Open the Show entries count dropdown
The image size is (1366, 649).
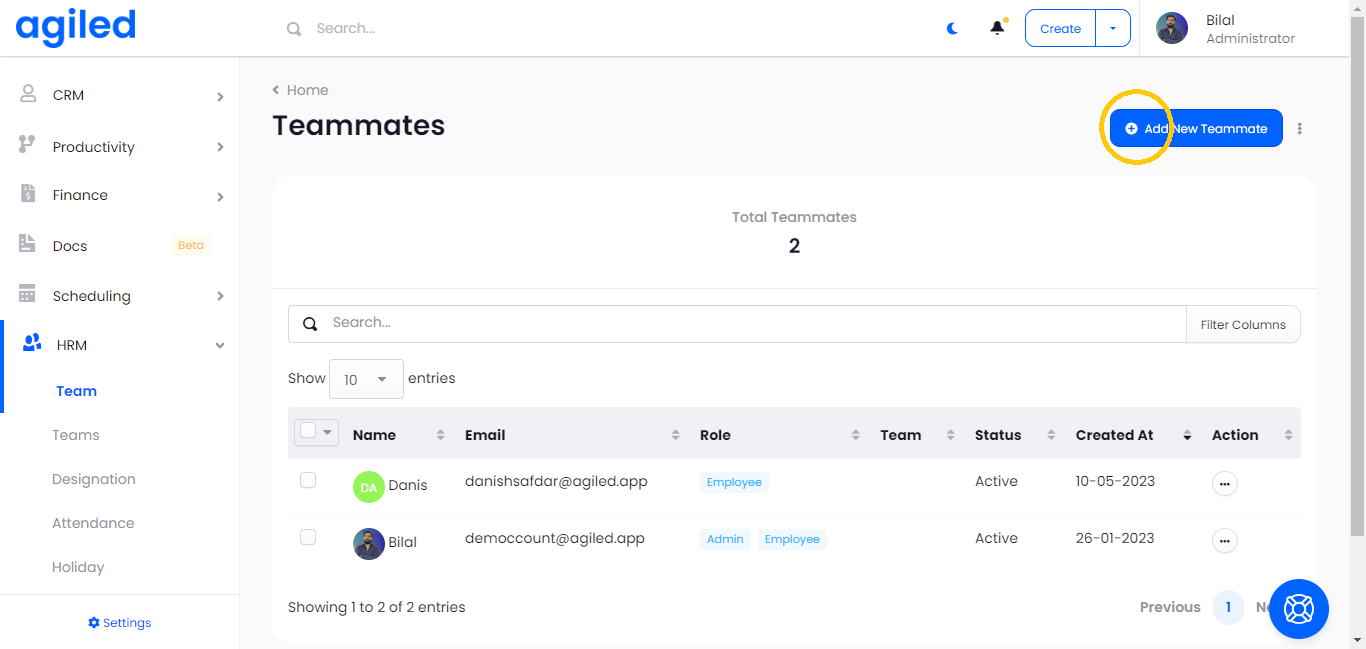click(x=366, y=379)
